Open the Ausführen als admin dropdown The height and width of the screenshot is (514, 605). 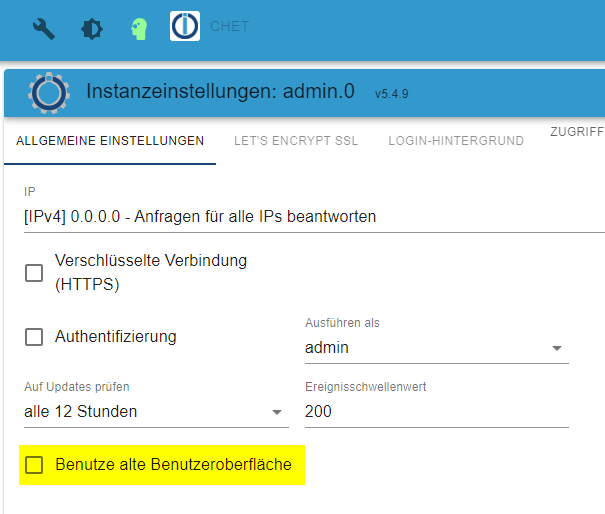(x=437, y=348)
